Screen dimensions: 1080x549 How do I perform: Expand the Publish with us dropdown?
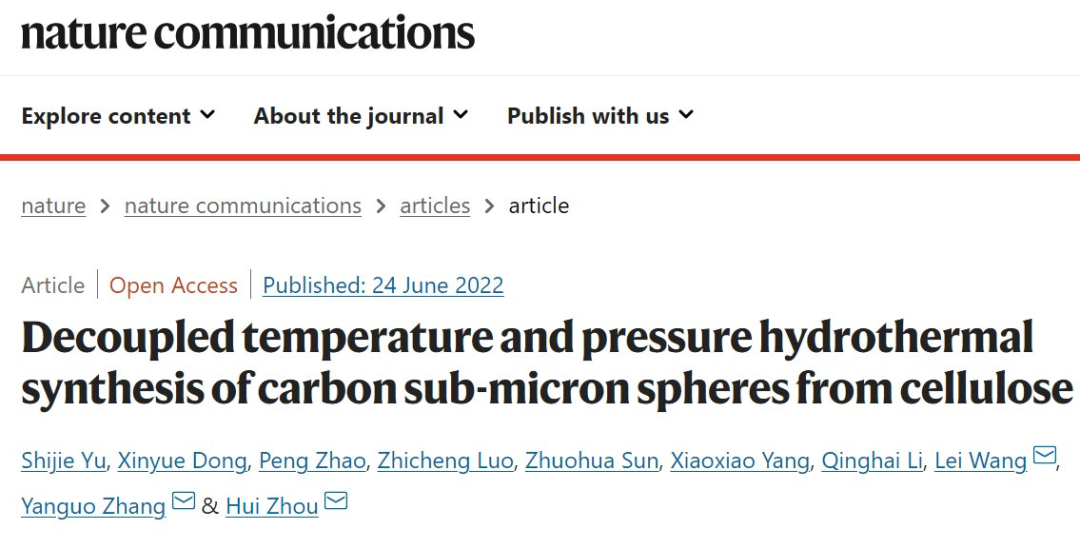click(600, 116)
